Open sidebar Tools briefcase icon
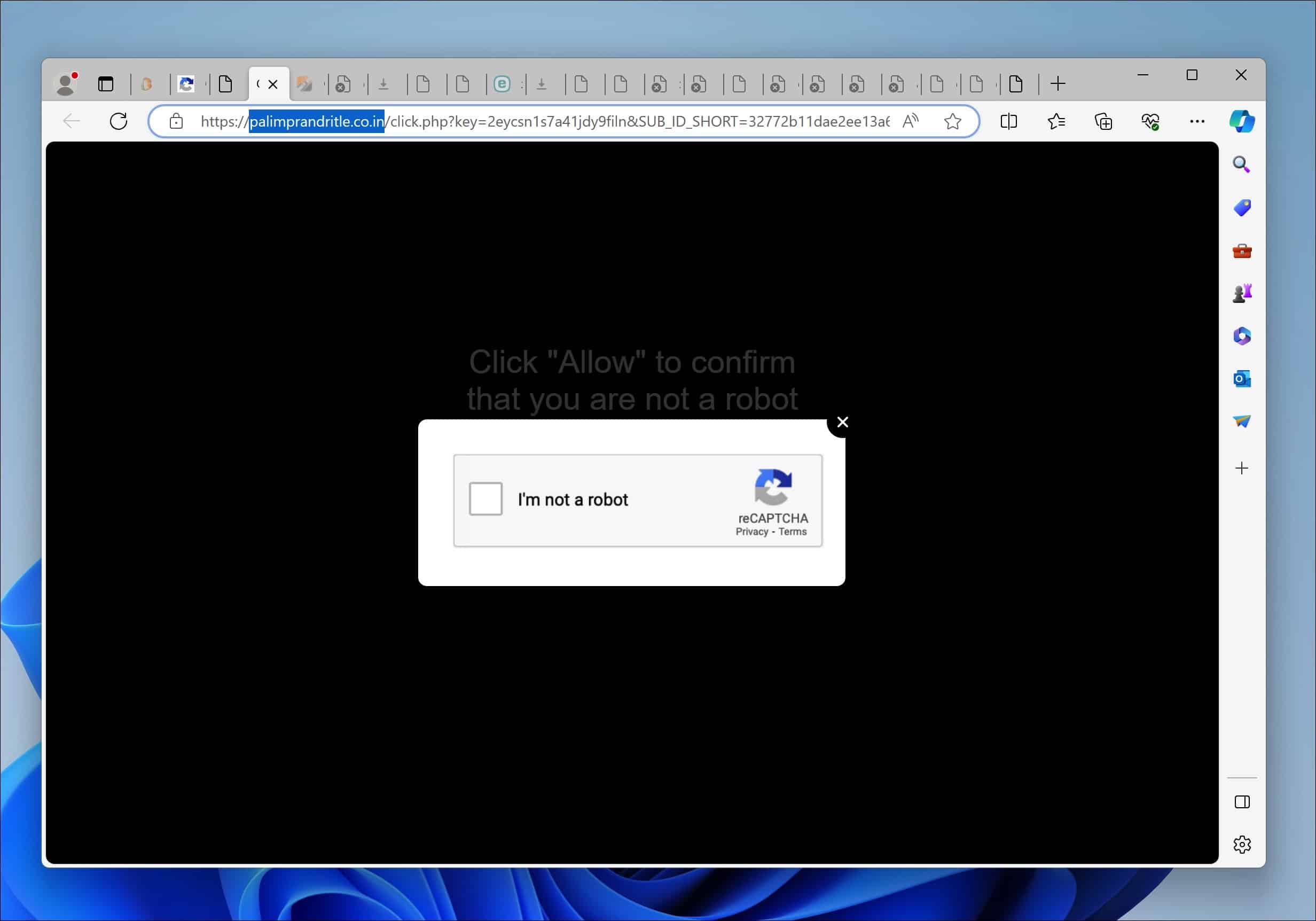The width and height of the screenshot is (1316, 921). pyautogui.click(x=1241, y=251)
